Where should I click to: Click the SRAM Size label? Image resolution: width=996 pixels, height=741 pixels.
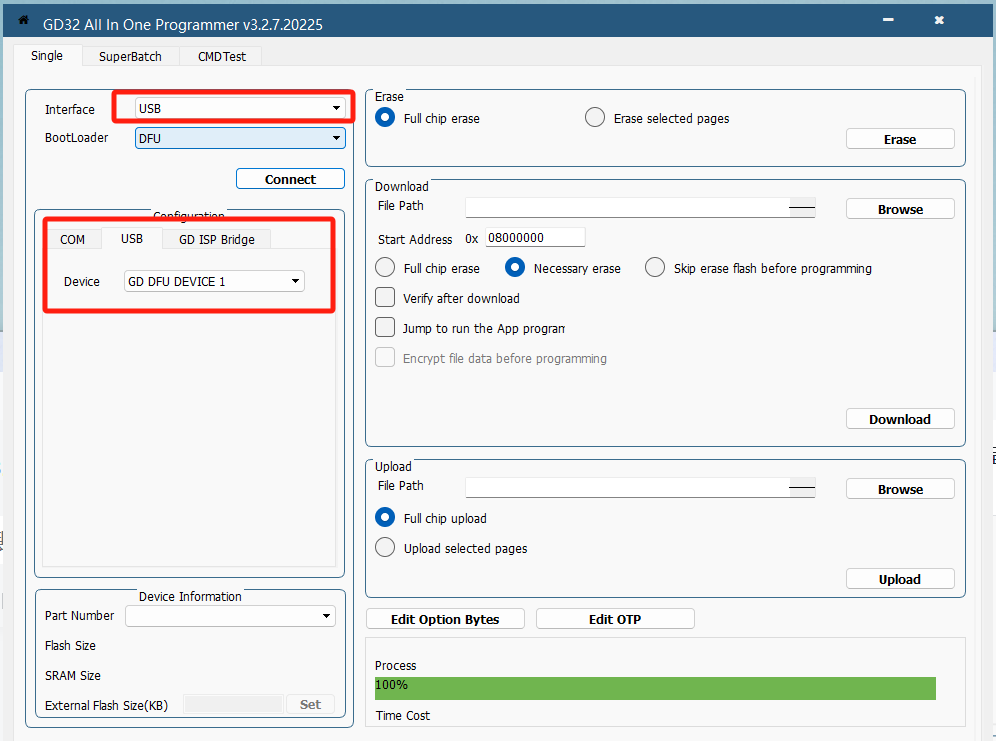pyautogui.click(x=73, y=676)
